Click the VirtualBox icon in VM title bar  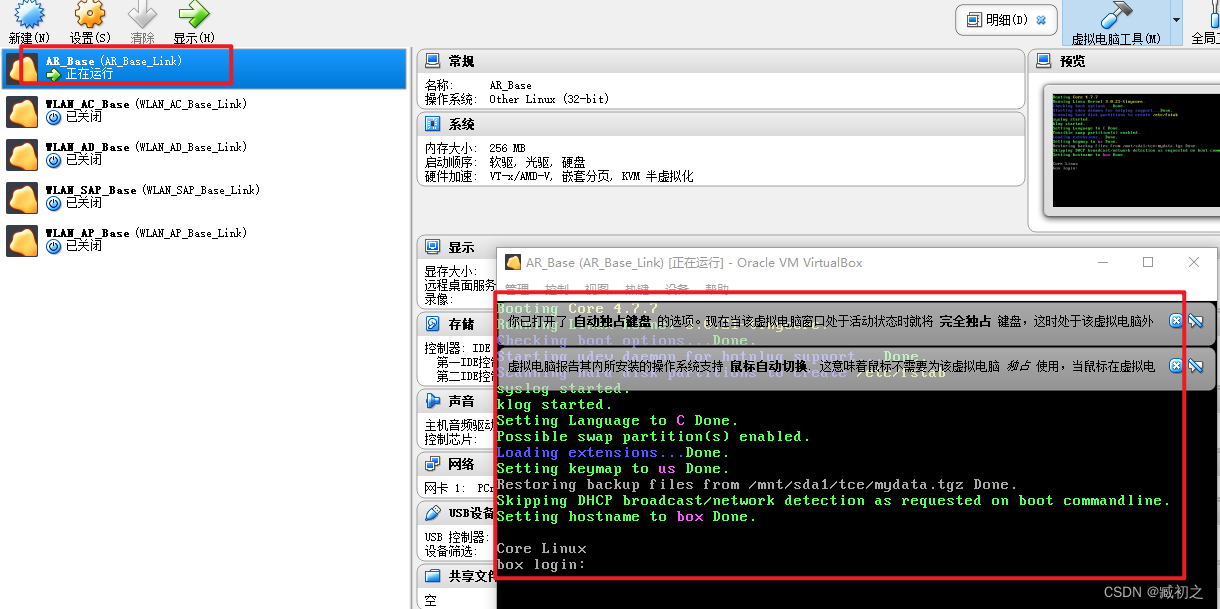(x=513, y=263)
